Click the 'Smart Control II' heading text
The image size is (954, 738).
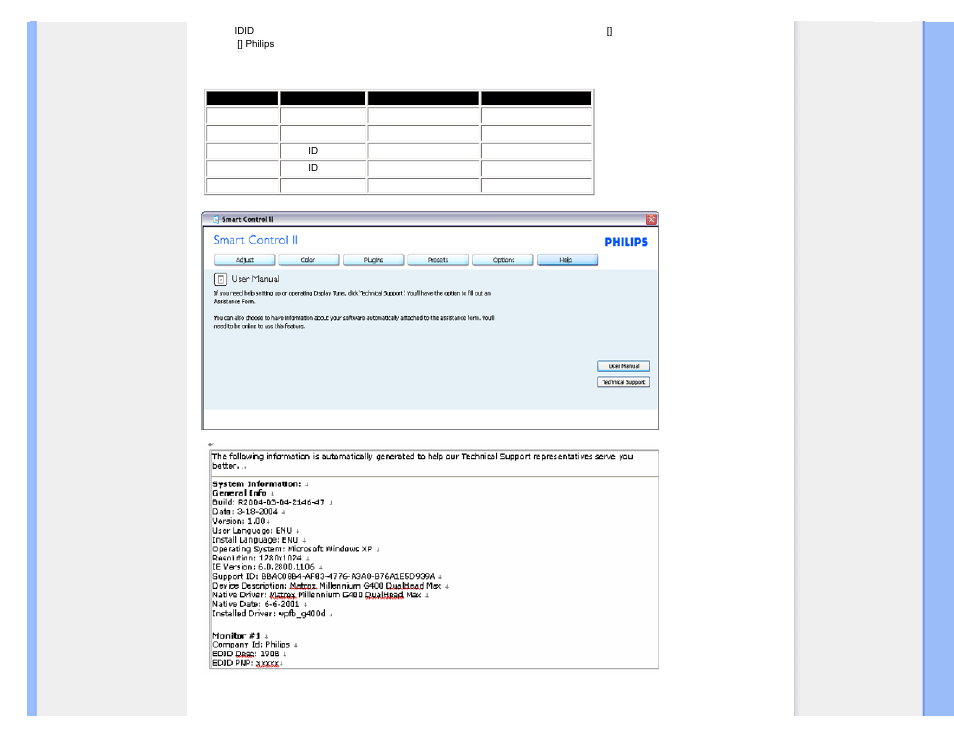(x=256, y=240)
